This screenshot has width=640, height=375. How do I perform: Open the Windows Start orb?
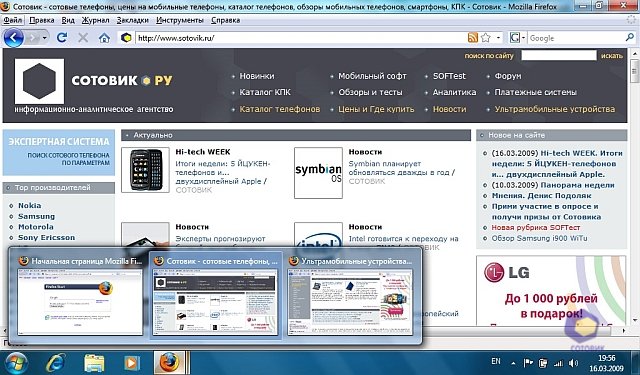click(x=16, y=363)
